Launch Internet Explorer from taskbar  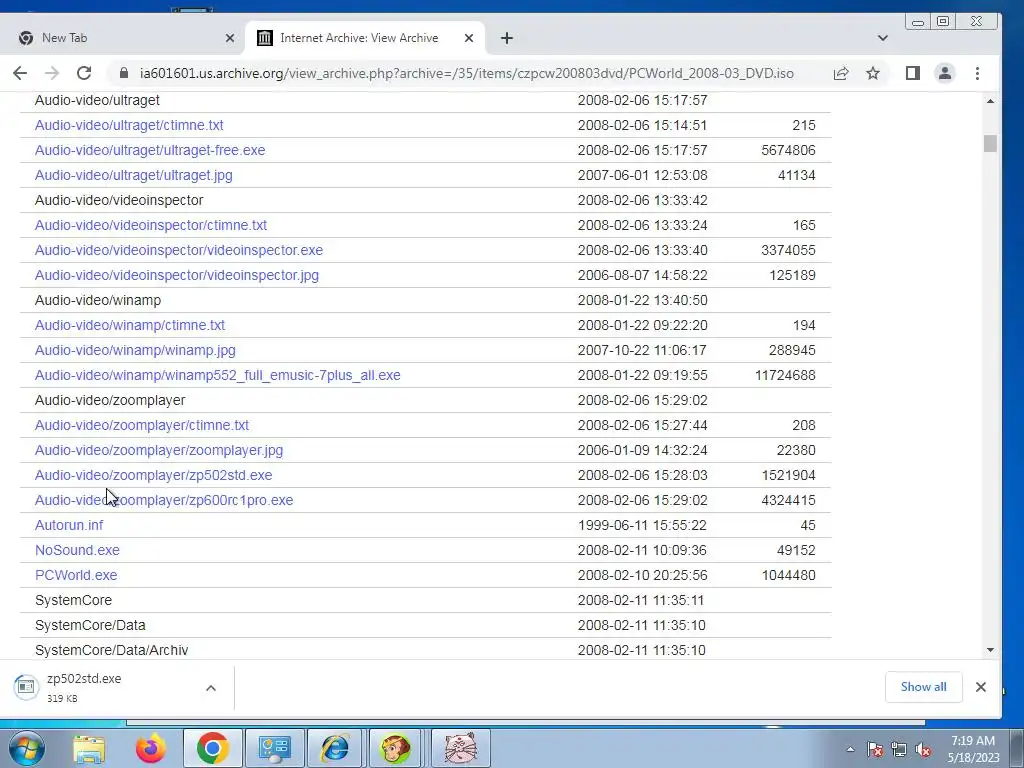(x=335, y=748)
